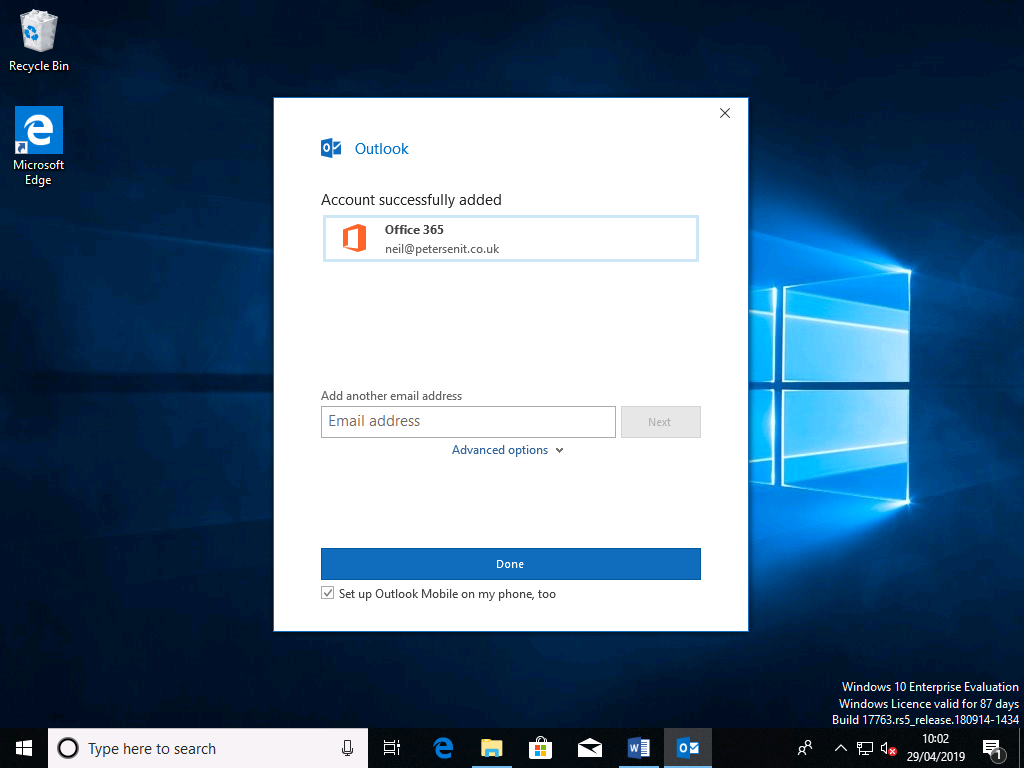Click the Outlook logo icon in dialog

[331, 148]
